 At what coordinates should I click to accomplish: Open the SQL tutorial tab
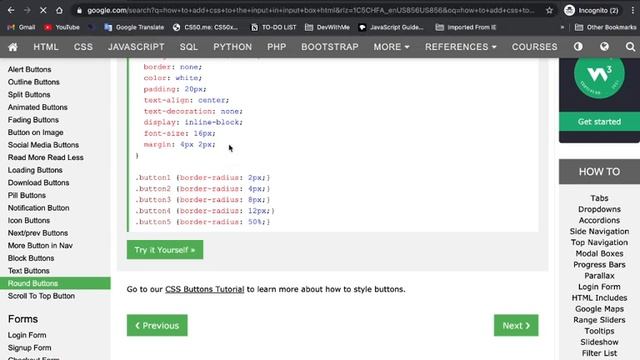[189, 47]
